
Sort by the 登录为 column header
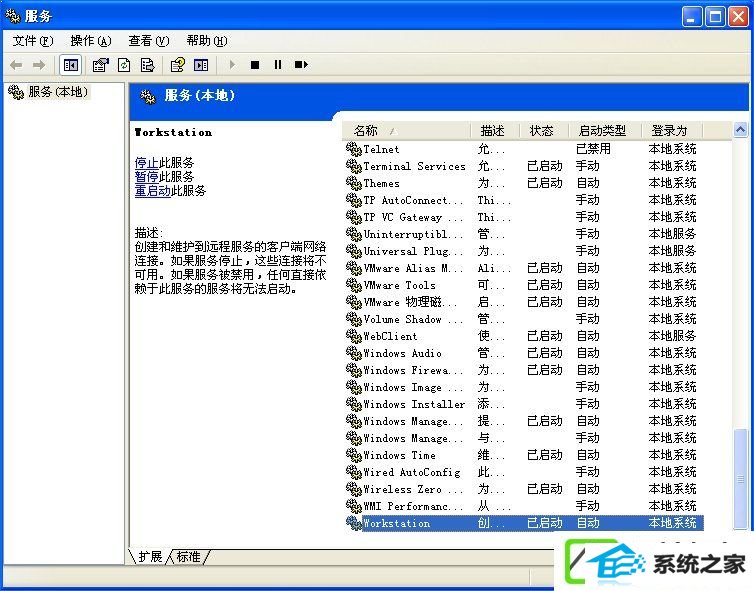pos(672,130)
